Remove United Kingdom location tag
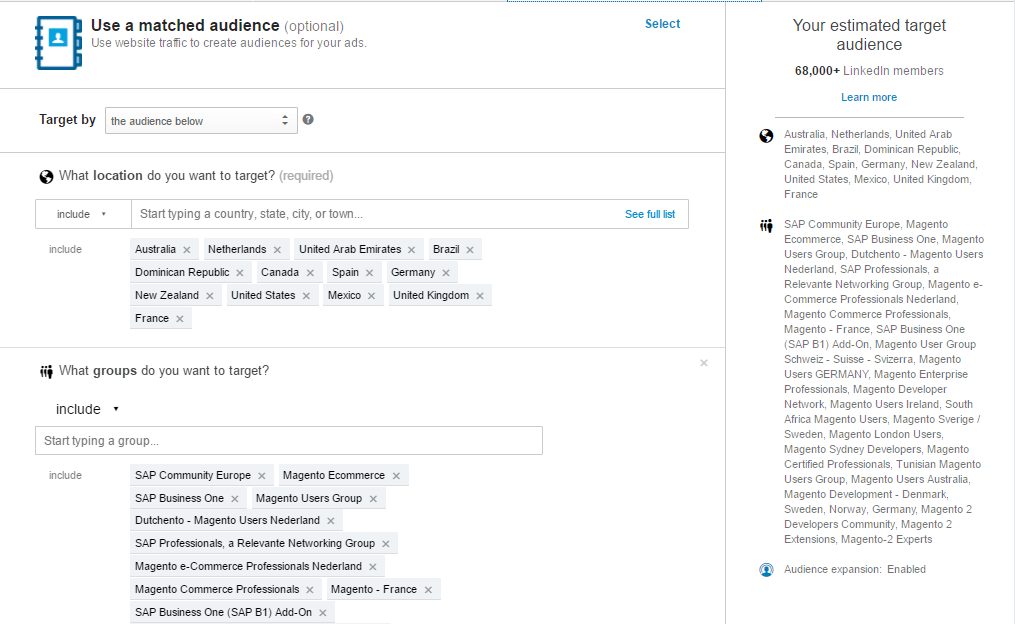The image size is (1015, 624). point(480,296)
